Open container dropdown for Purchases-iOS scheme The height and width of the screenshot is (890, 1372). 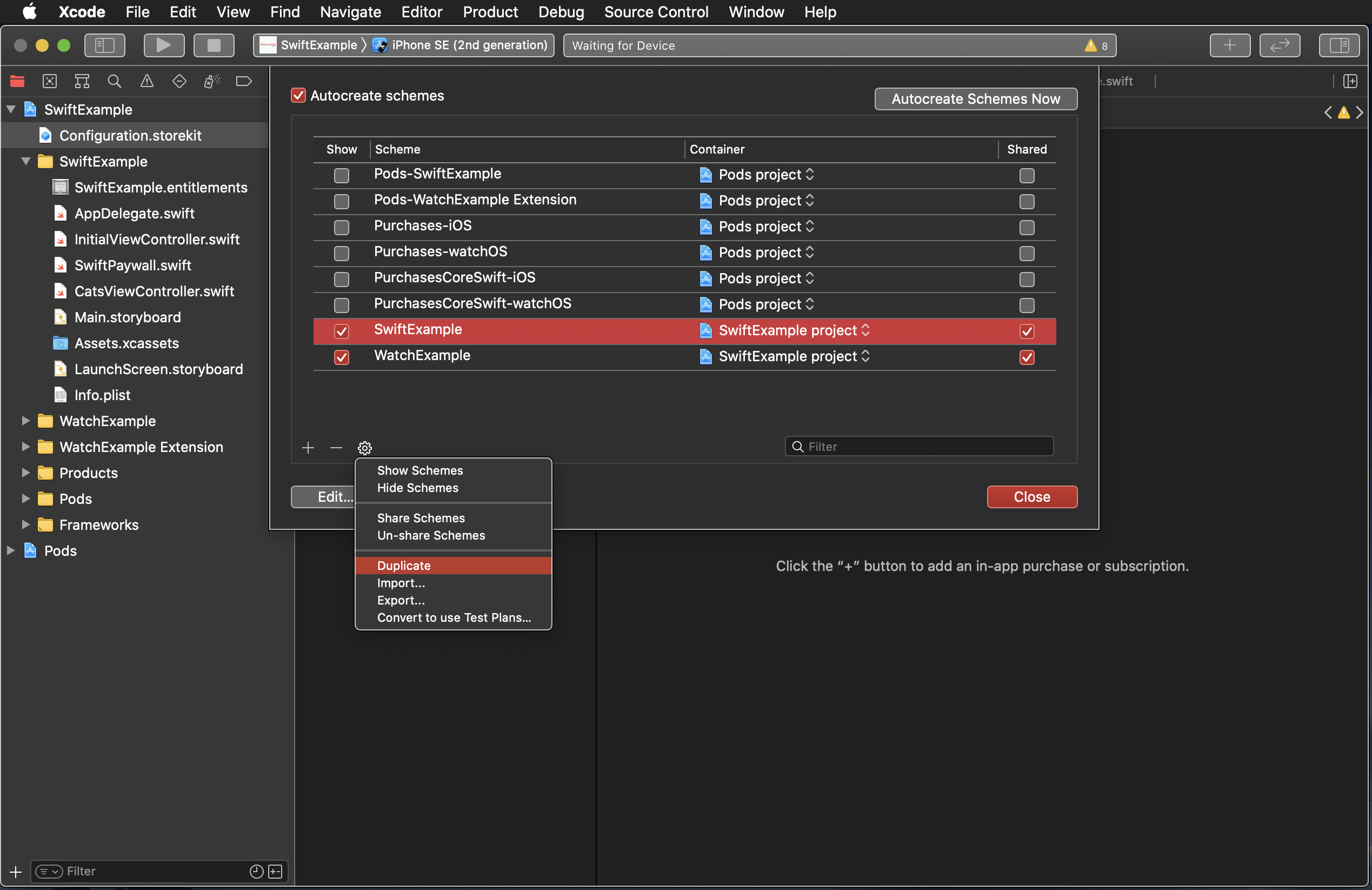point(765,227)
